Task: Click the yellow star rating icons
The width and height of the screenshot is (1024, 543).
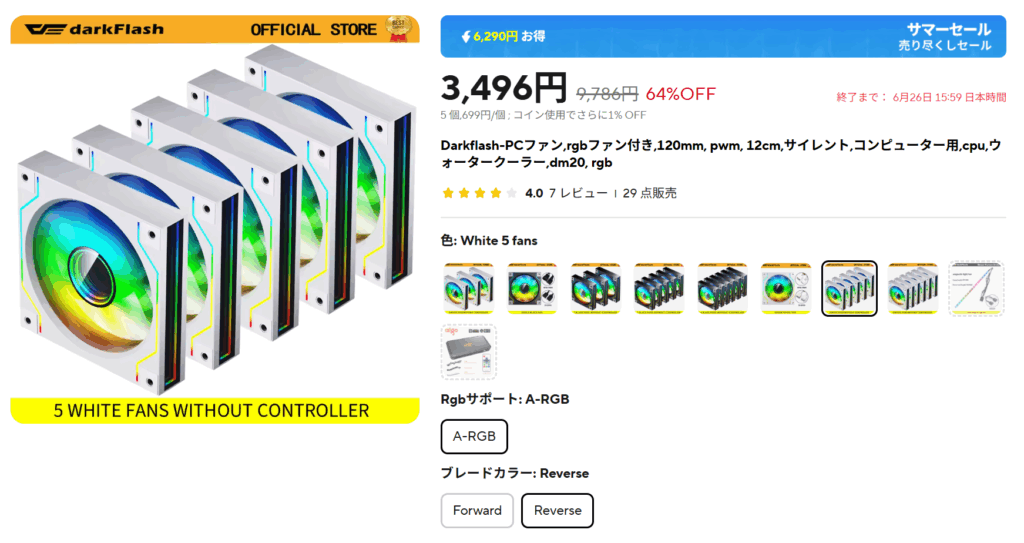Action: [x=479, y=193]
